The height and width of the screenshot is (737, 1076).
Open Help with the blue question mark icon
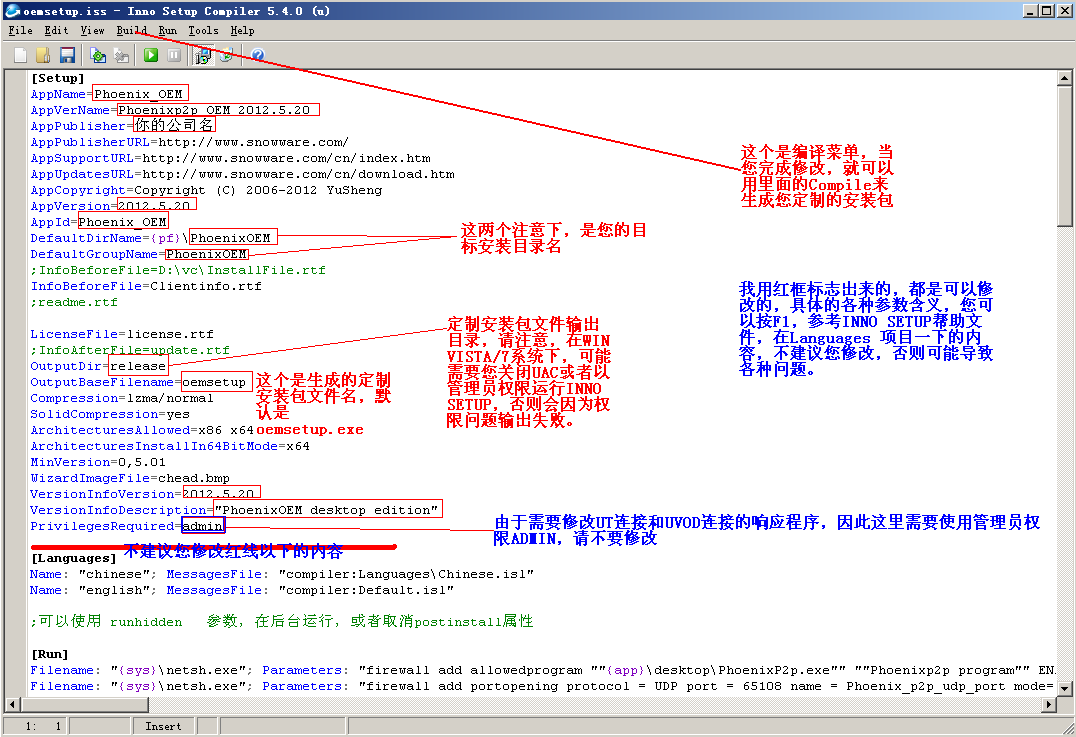(x=257, y=56)
